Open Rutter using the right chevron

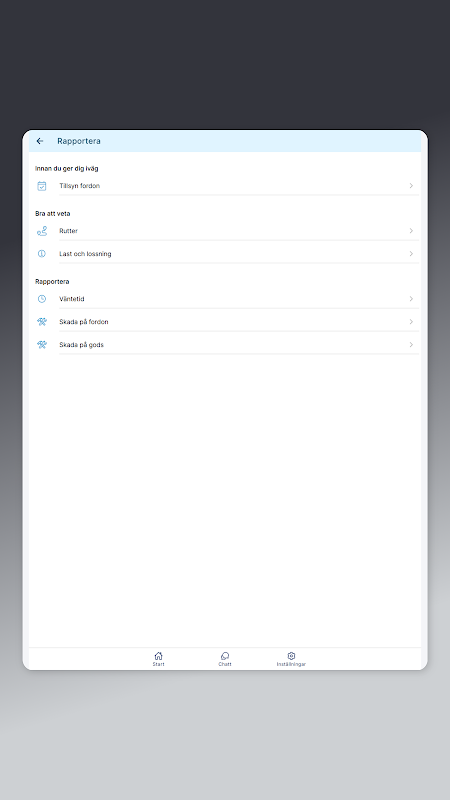click(411, 231)
